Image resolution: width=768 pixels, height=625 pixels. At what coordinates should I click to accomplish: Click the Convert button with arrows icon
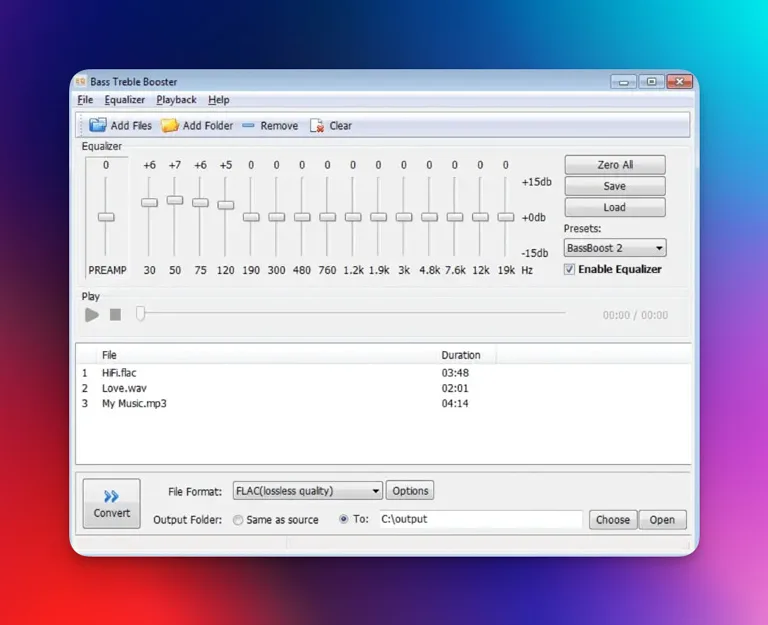[x=112, y=504]
